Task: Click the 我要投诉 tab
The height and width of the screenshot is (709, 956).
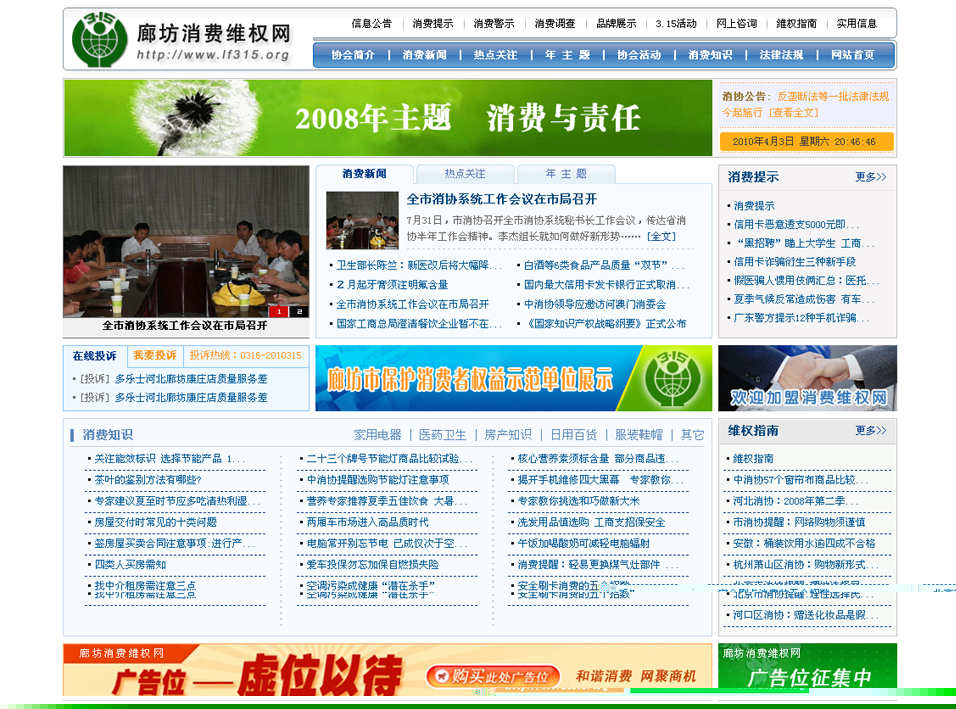Action: [155, 355]
